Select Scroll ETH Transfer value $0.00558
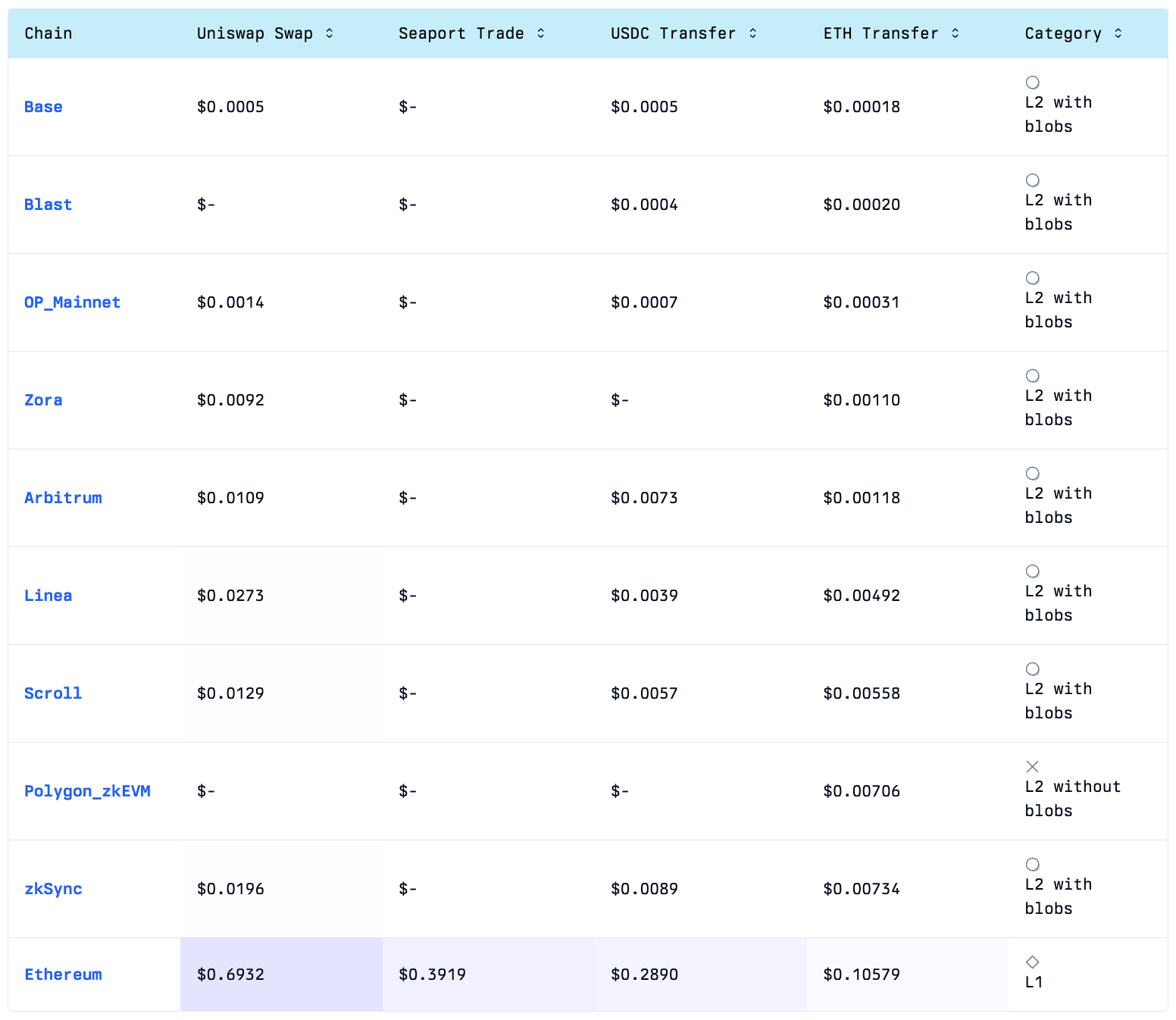Screen dimensions: 1176x1020 (862, 693)
